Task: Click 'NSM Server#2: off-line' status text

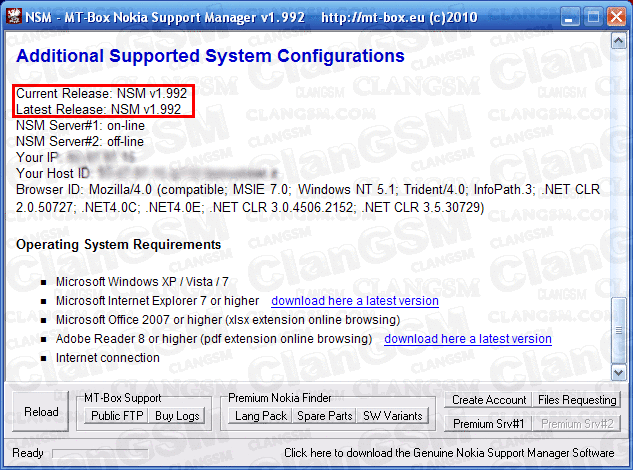Action: click(x=80, y=141)
